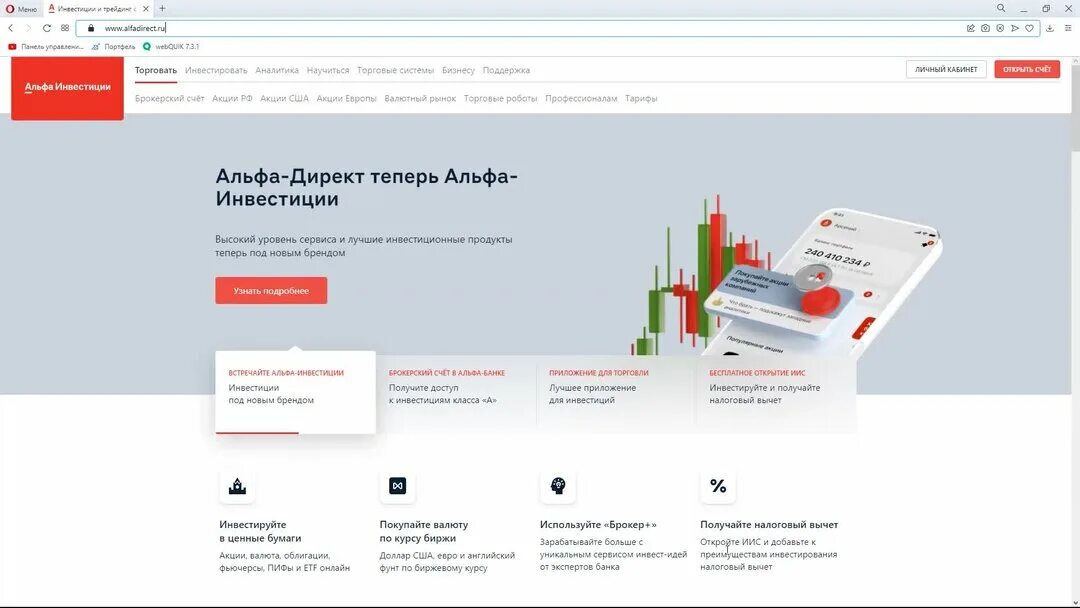Open Валютный рынок submenu link
The width and height of the screenshot is (1080, 608).
420,98
